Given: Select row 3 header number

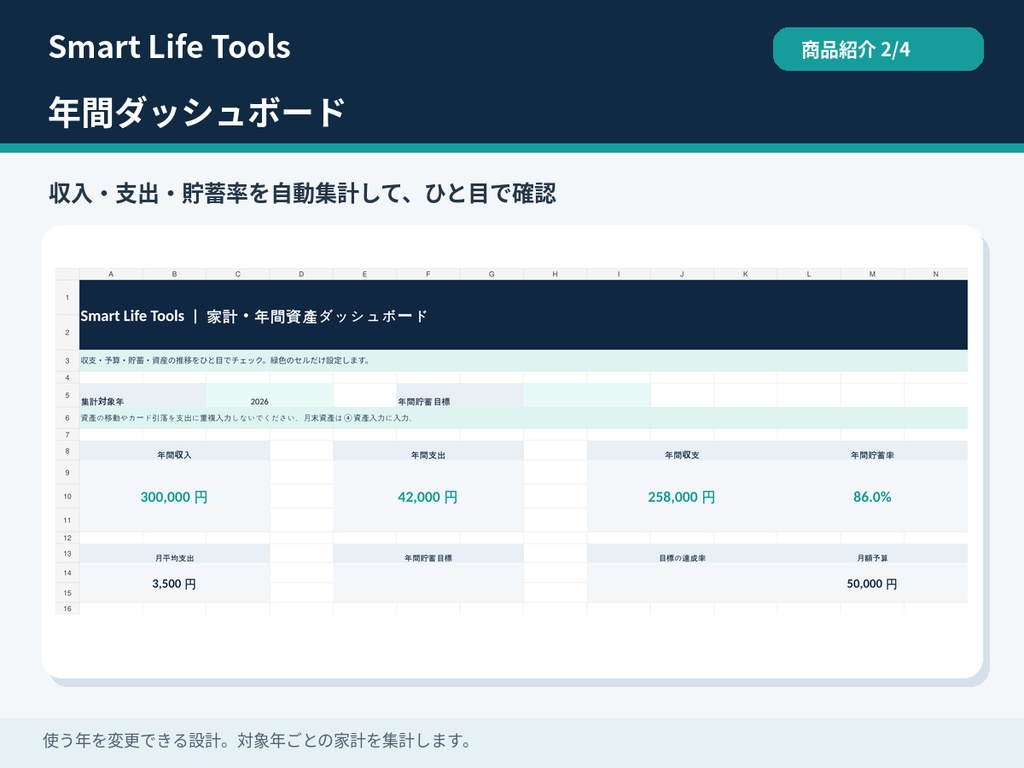Looking at the screenshot, I should (x=67, y=360).
